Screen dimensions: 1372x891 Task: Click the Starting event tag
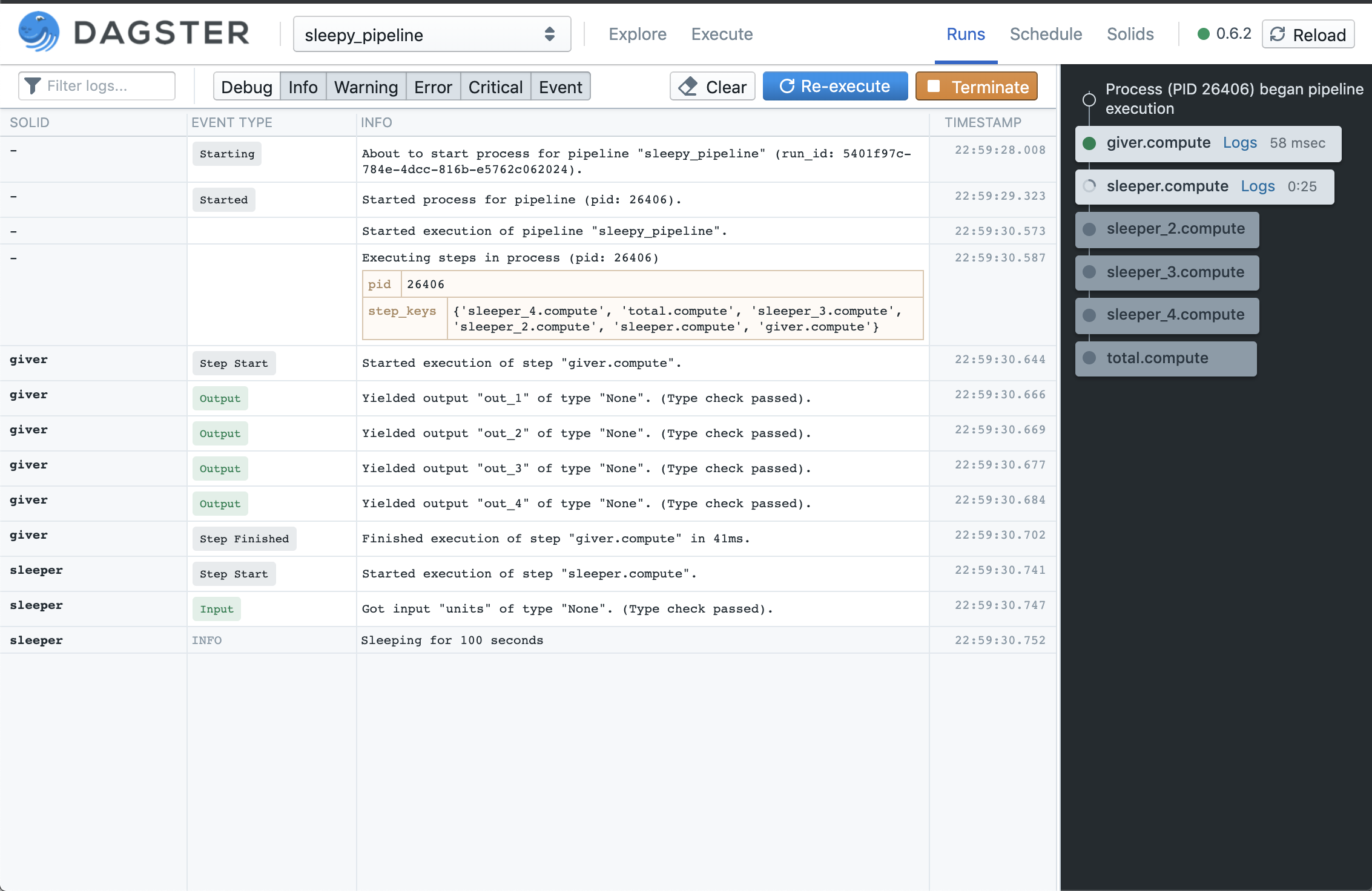(227, 154)
